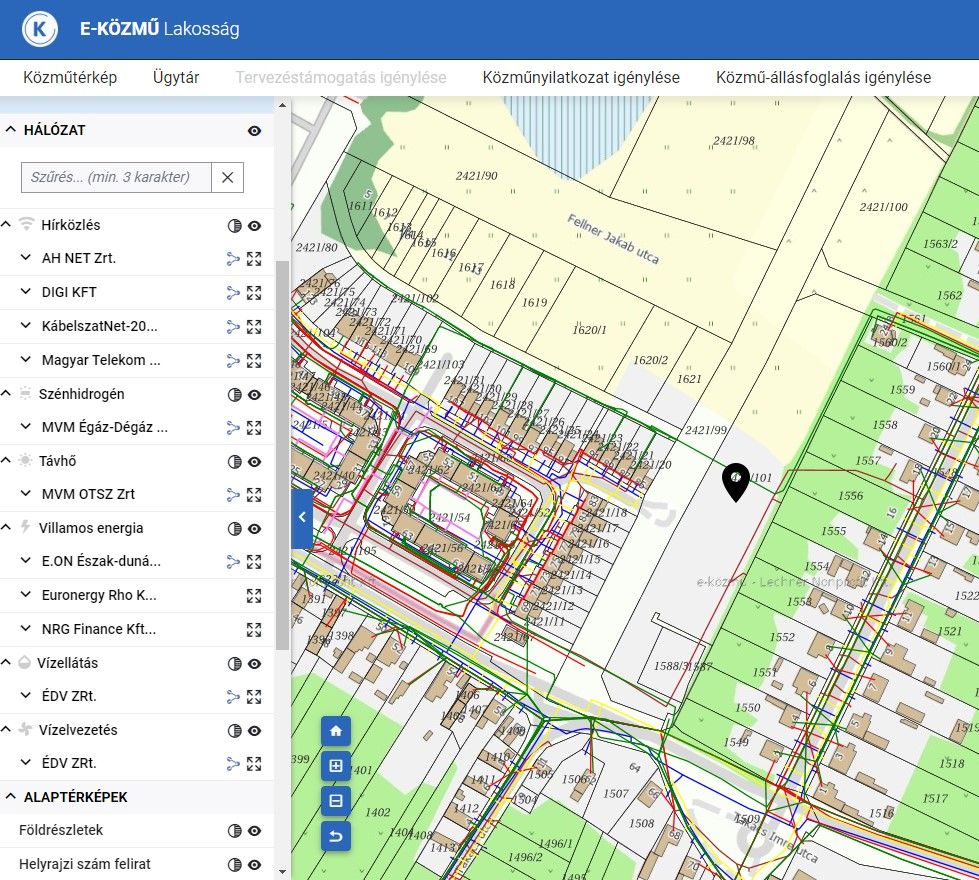Viewport: 979px width, 880px height.
Task: Open the Ügytár menu item
Action: [x=176, y=77]
